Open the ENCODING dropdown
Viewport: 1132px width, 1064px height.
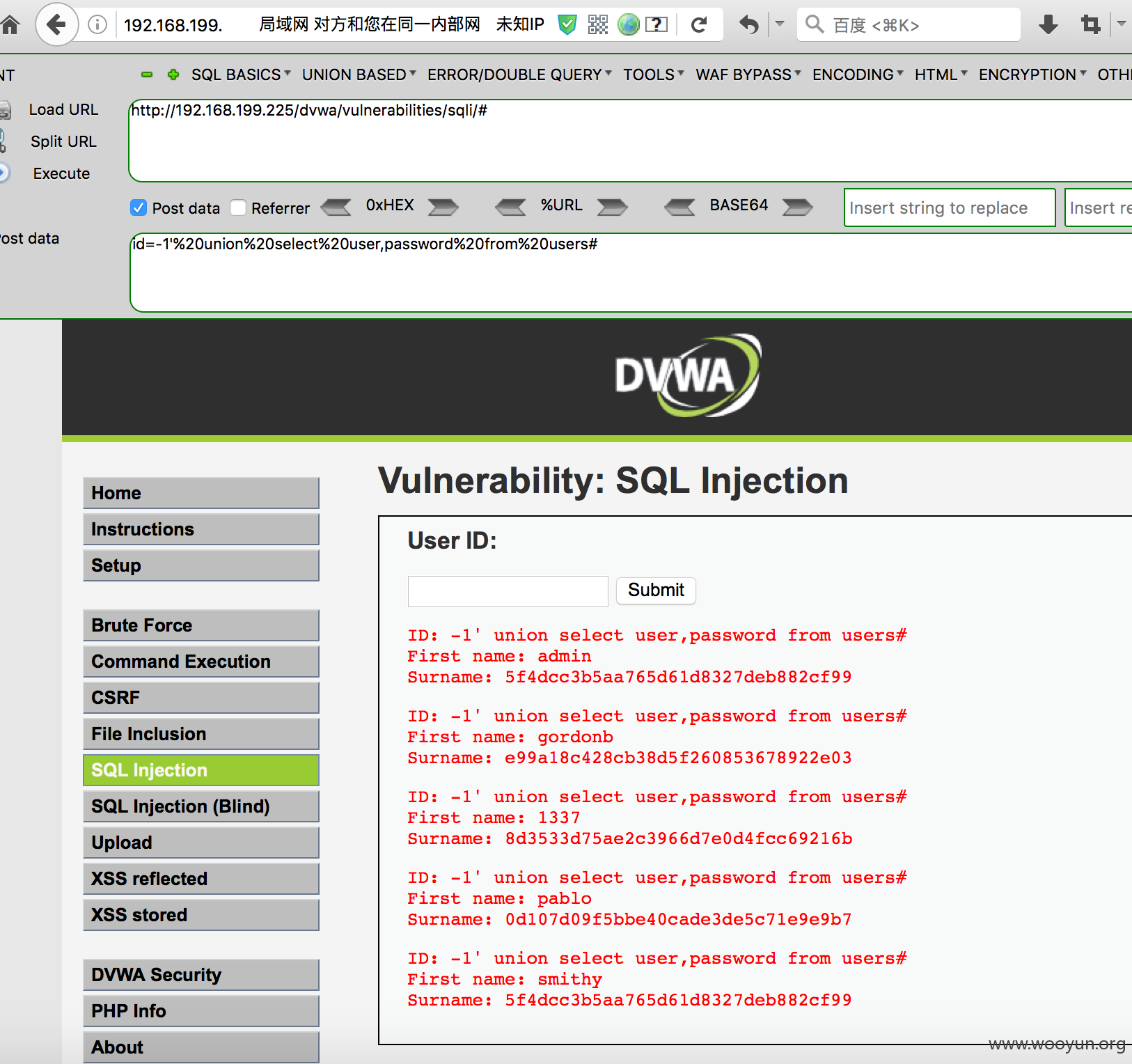[x=858, y=75]
